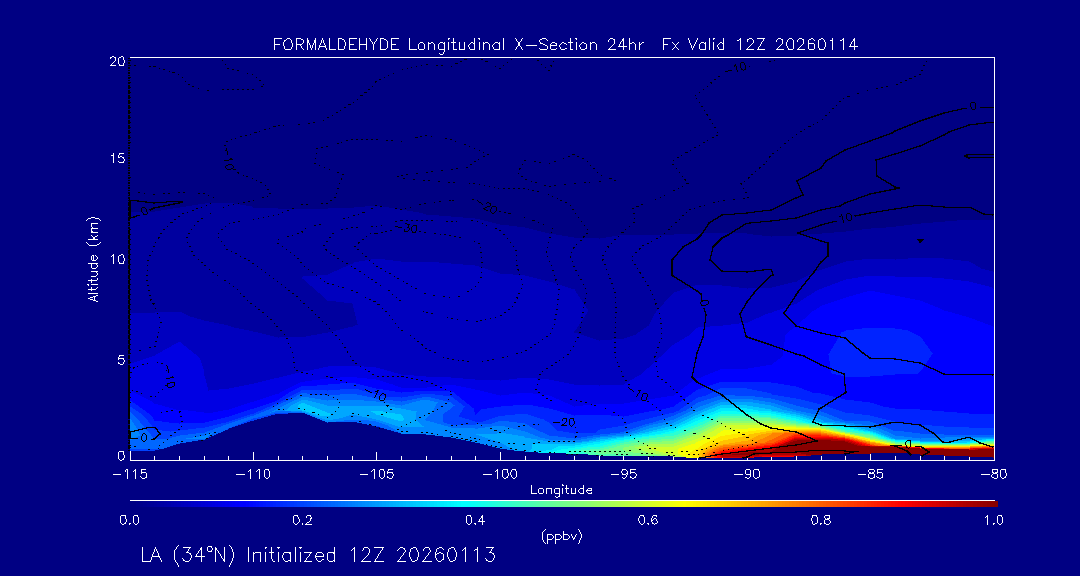The image size is (1080, 576).
Task: Select the -115 longitude tick label
Action: click(x=130, y=475)
